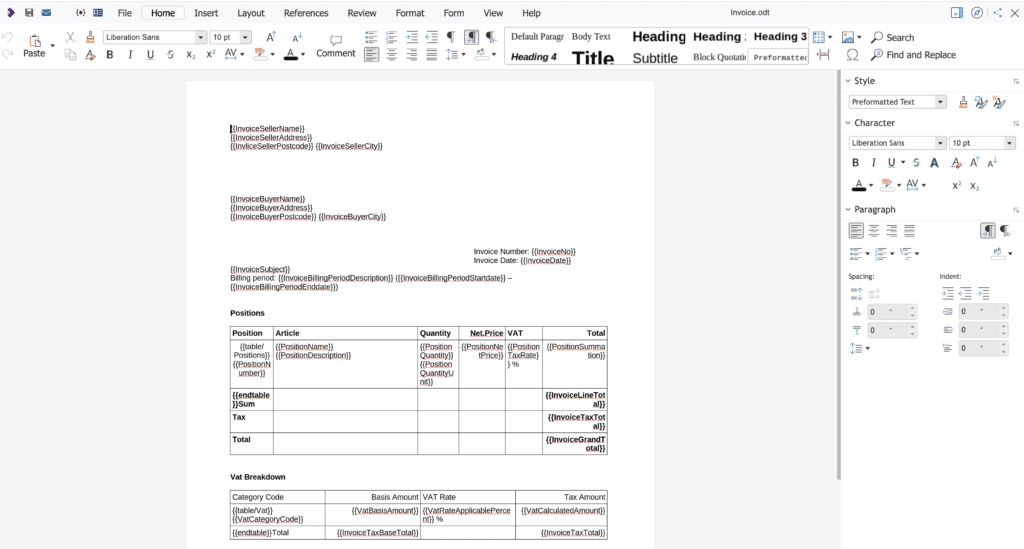The height and width of the screenshot is (549, 1024).
Task: Click the Cut scissors icon
Action: (70, 37)
